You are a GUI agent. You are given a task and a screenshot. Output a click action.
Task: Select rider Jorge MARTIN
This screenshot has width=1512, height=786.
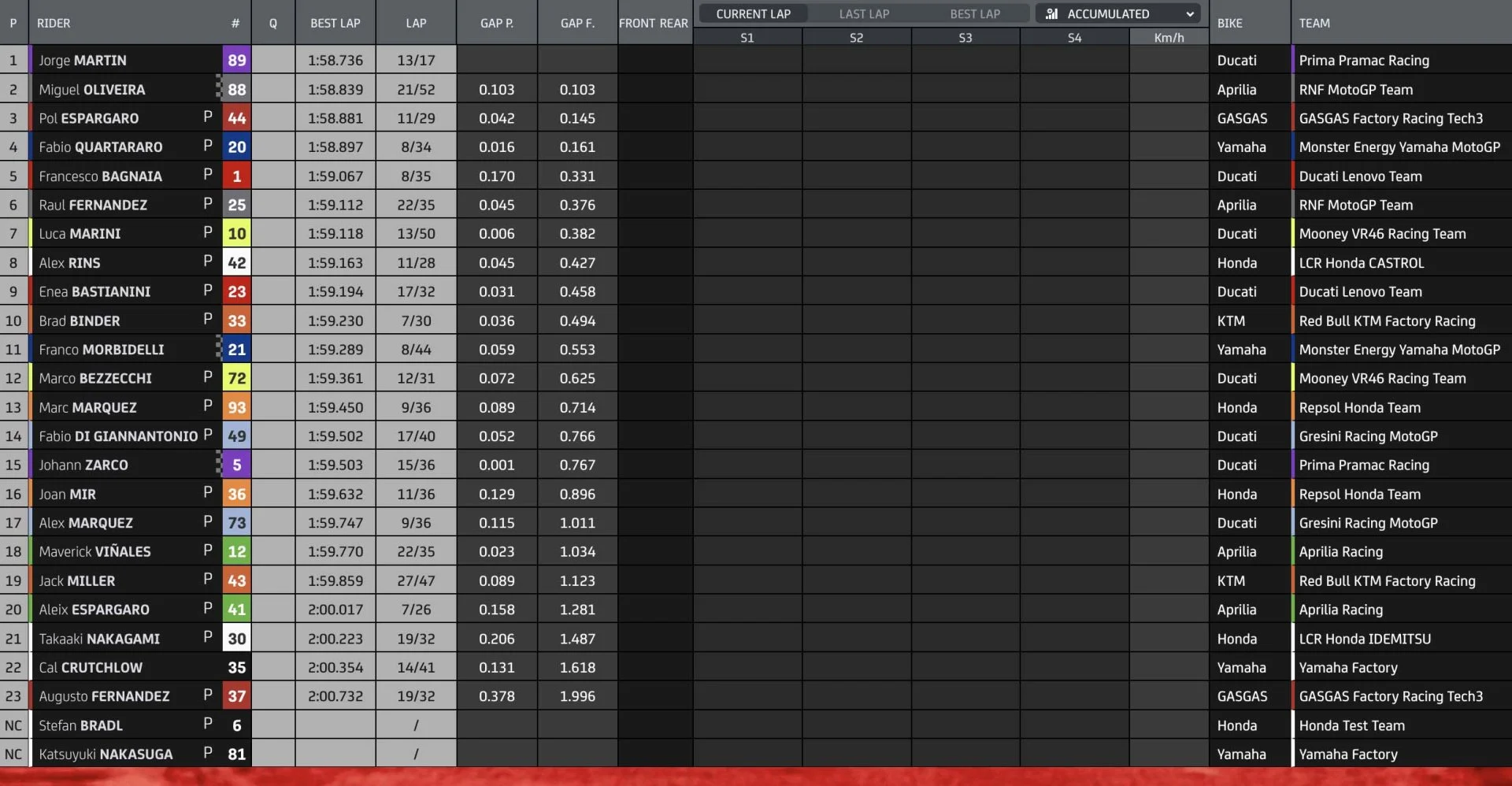(83, 61)
